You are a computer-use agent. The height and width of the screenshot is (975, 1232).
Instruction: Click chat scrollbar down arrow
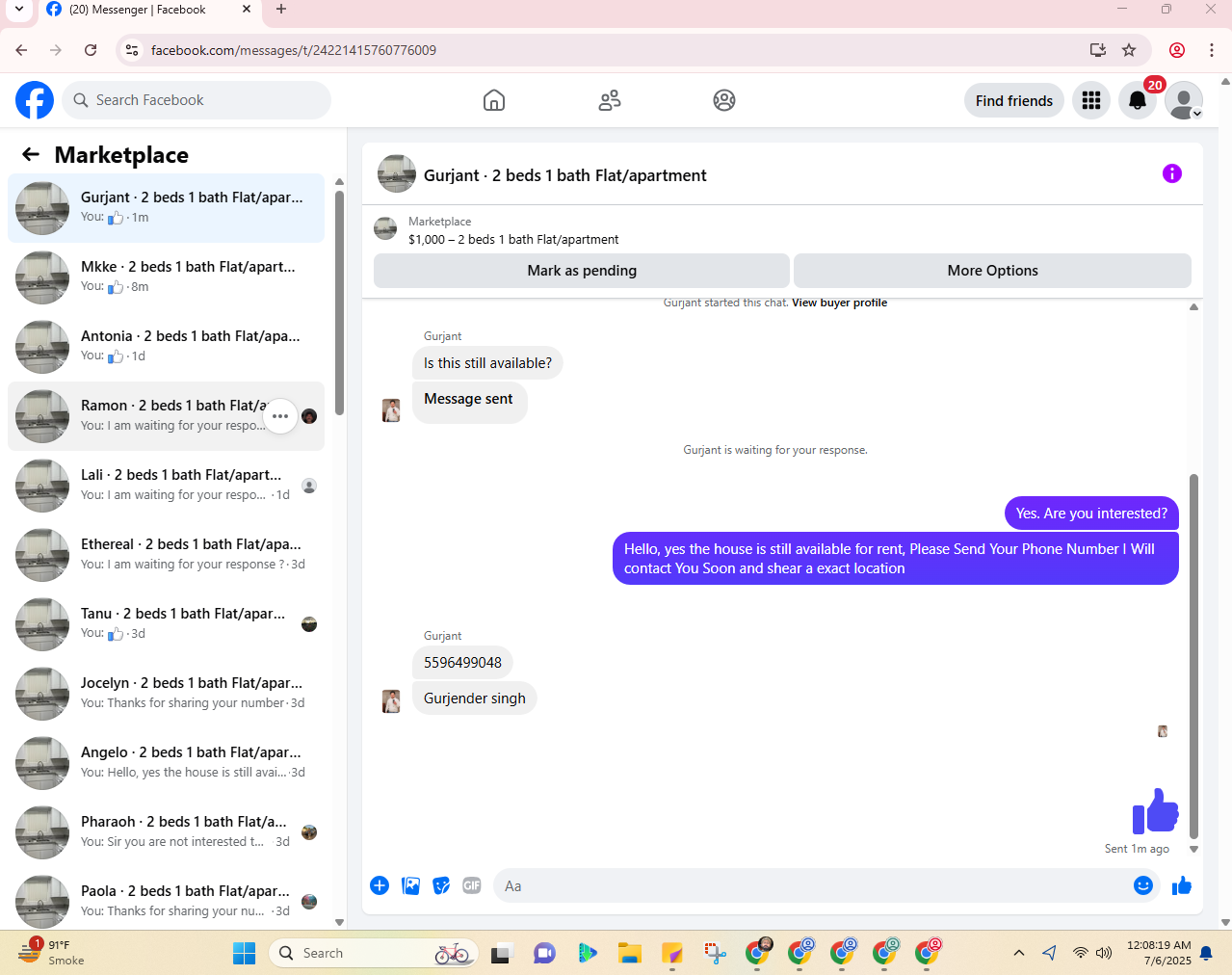click(1194, 850)
